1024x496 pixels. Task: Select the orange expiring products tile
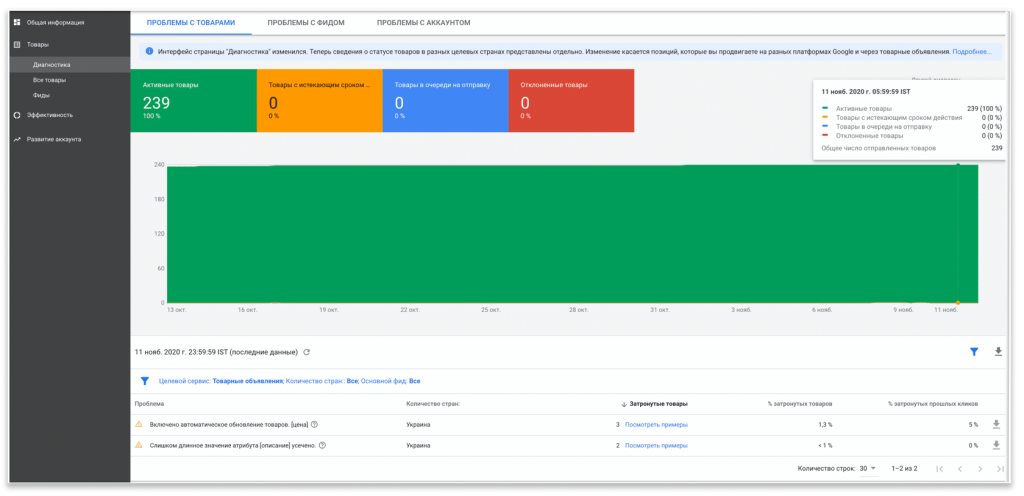click(319, 100)
